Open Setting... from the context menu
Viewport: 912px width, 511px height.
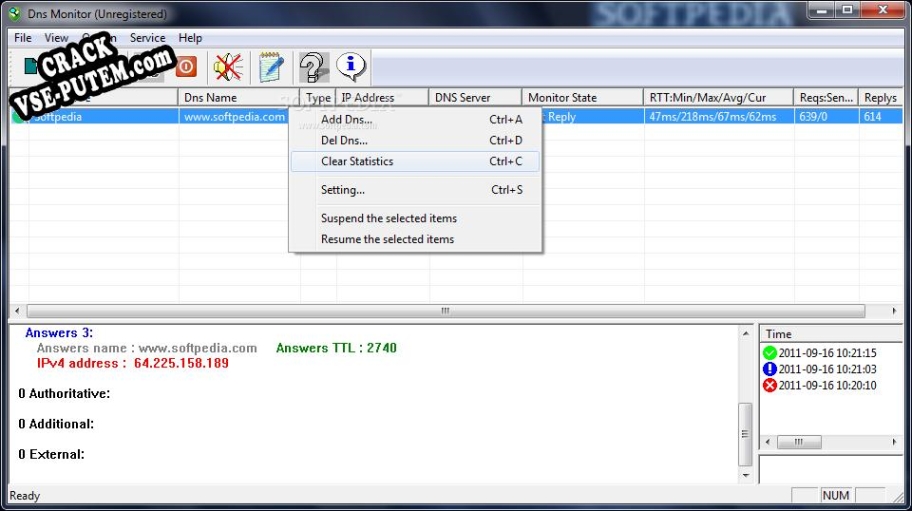click(x=342, y=190)
